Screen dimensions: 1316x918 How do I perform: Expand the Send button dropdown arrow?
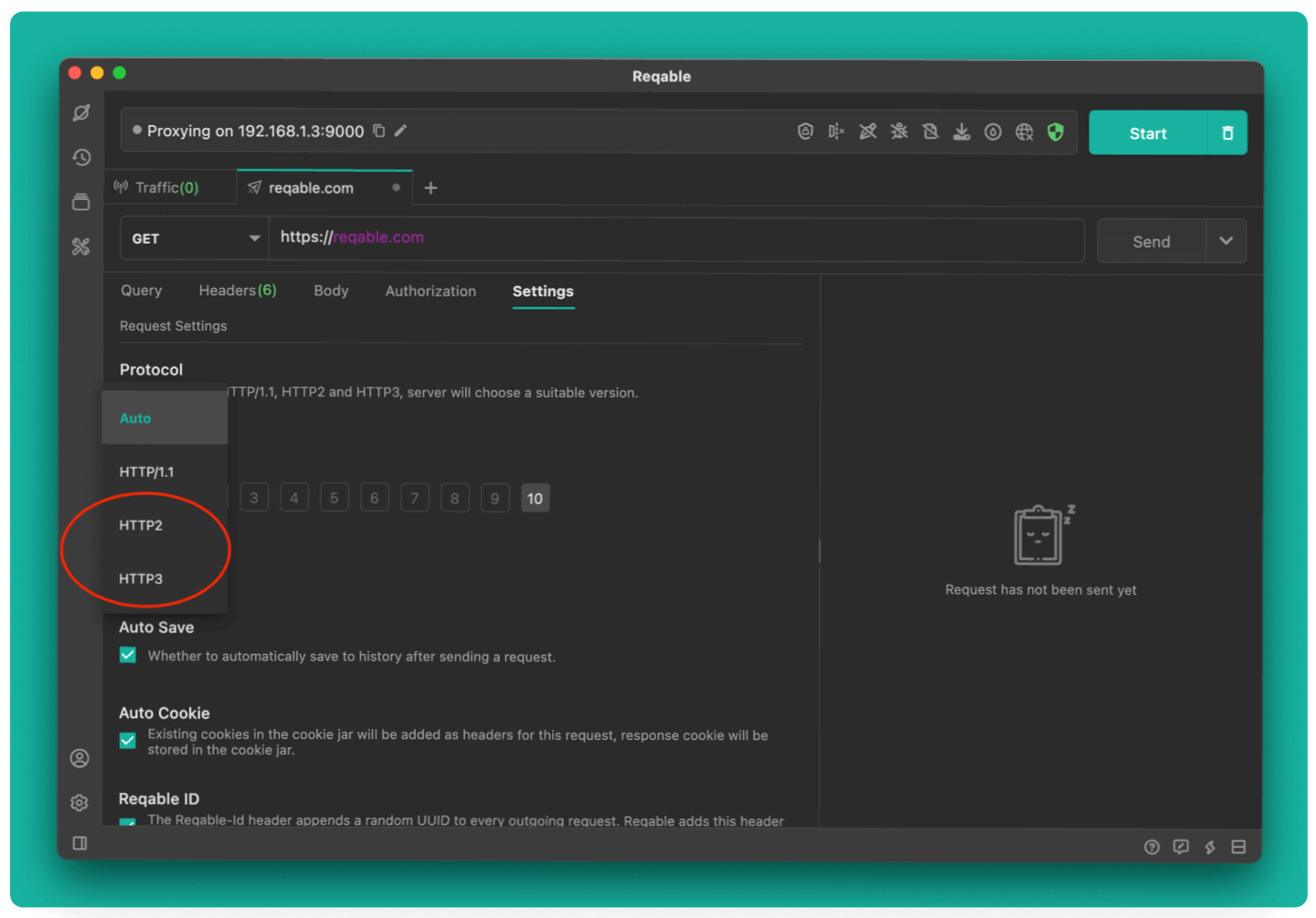1226,241
